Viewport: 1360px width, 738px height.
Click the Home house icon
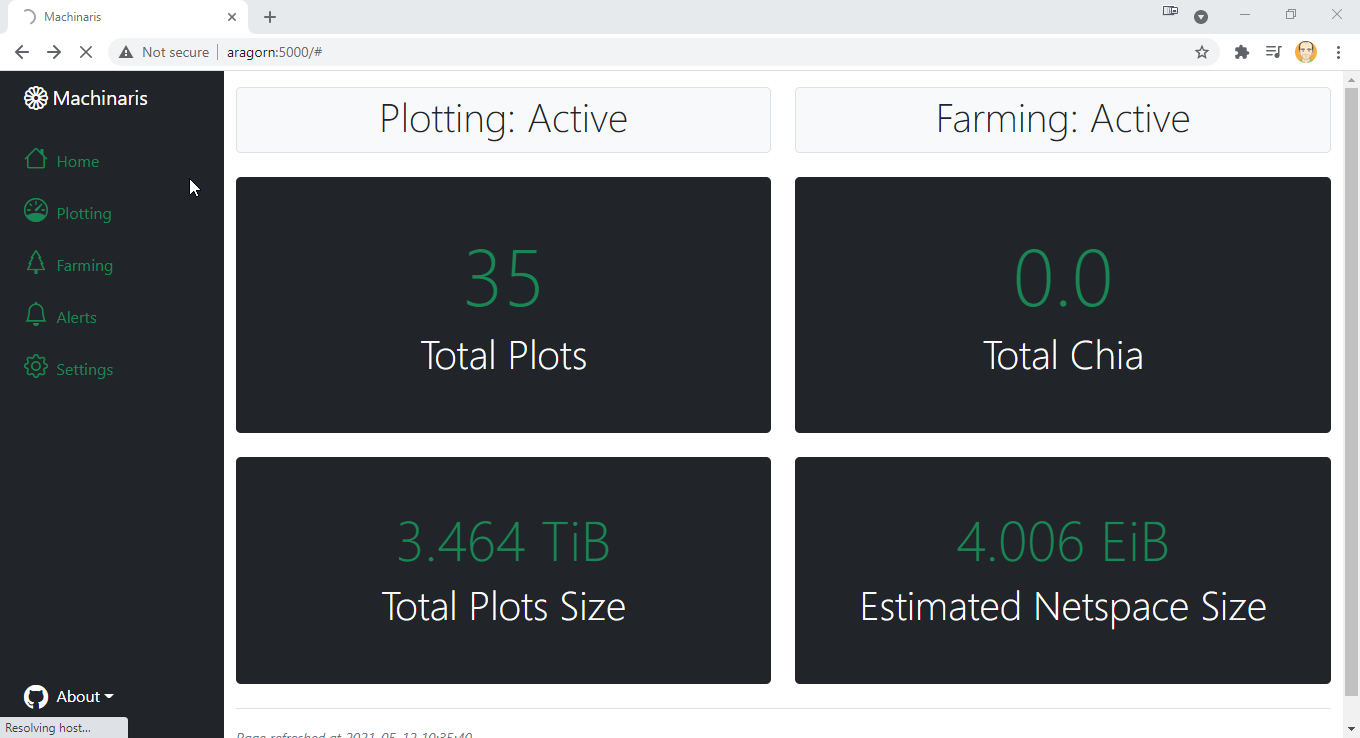[x=36, y=160]
